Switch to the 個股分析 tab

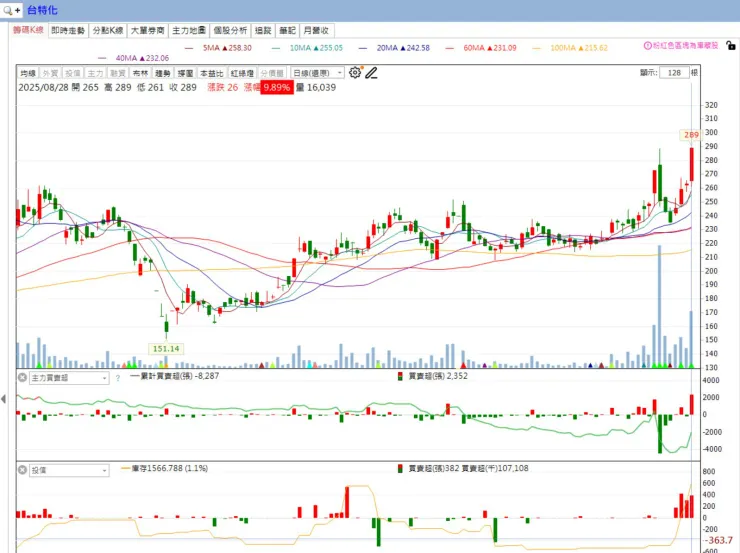click(230, 31)
